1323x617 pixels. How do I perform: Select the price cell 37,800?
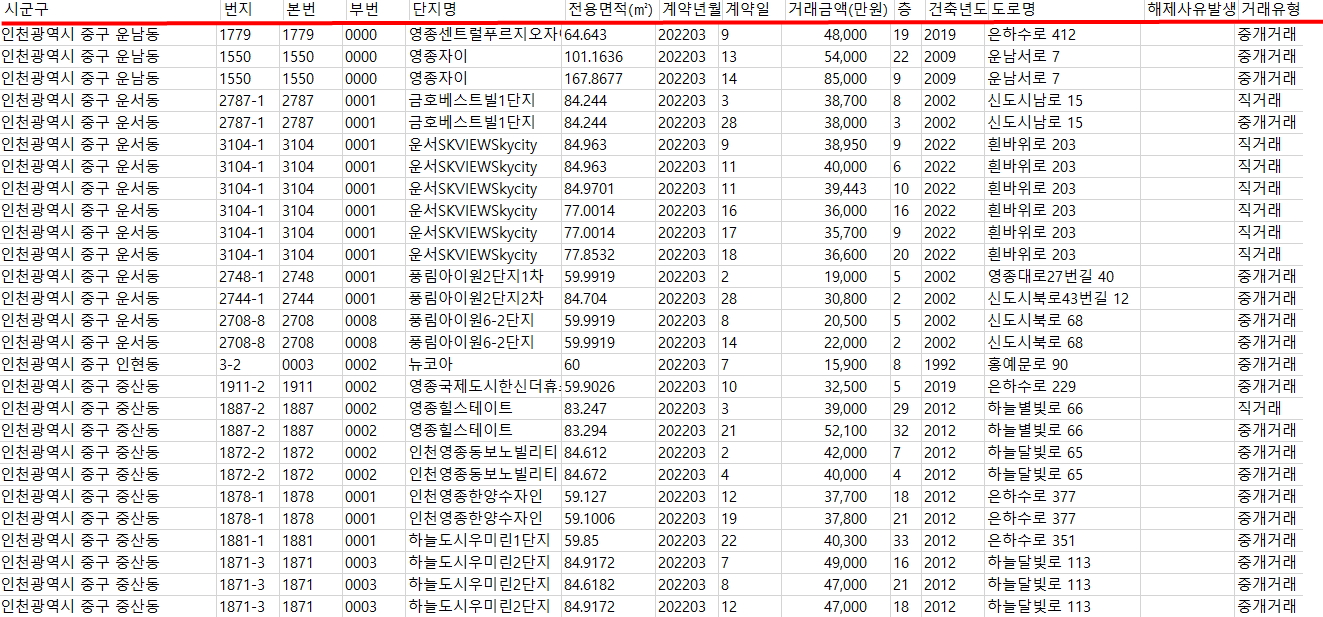point(846,519)
